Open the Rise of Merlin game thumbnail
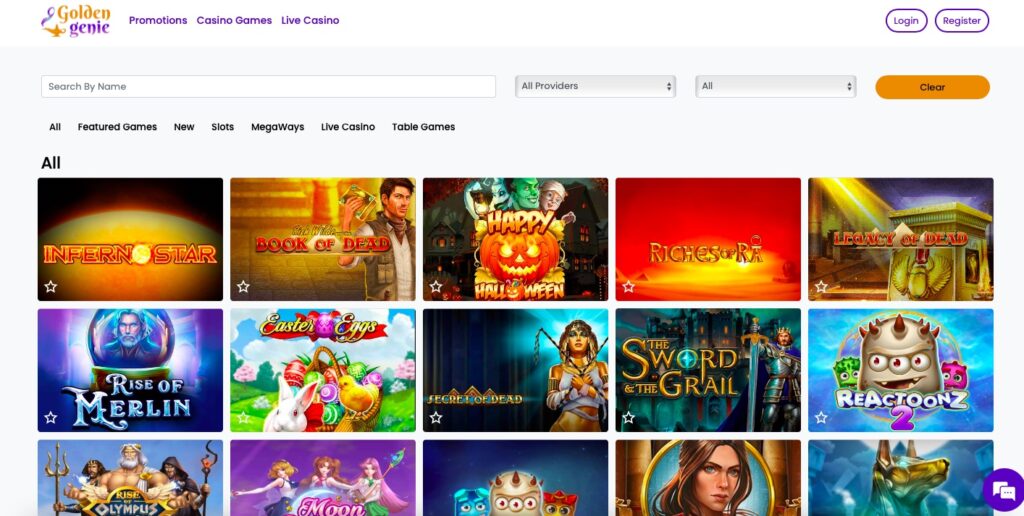This screenshot has height=516, width=1024. pyautogui.click(x=130, y=370)
